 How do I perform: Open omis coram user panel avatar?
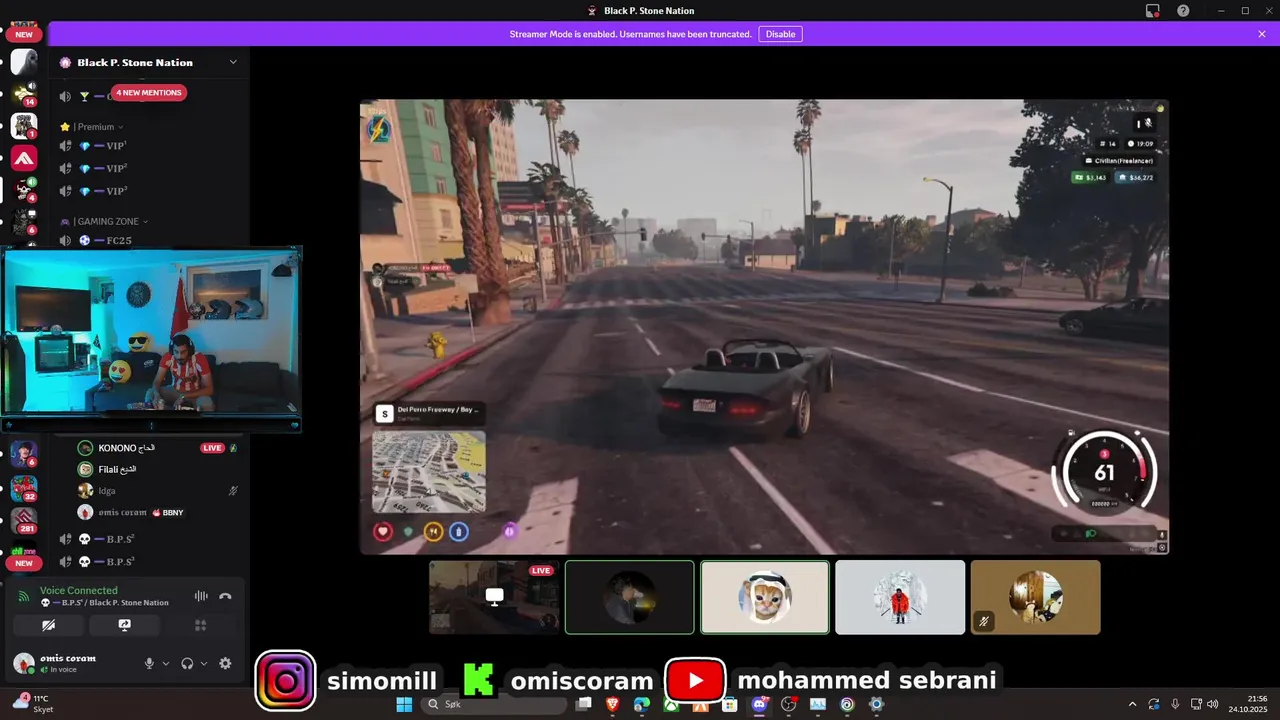(22, 663)
